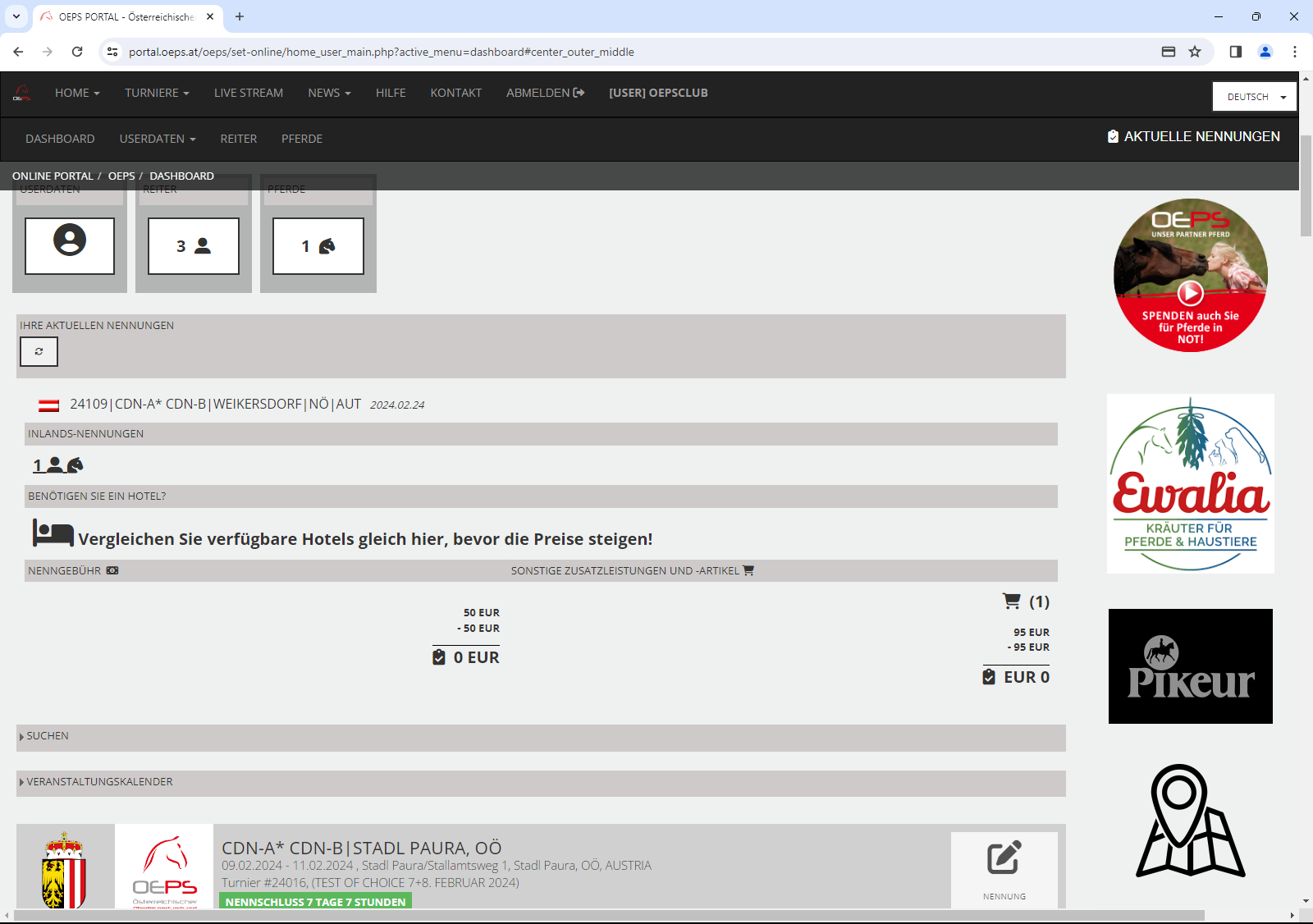Bookmark this page with the star icon
This screenshot has width=1313, height=924.
point(1195,52)
